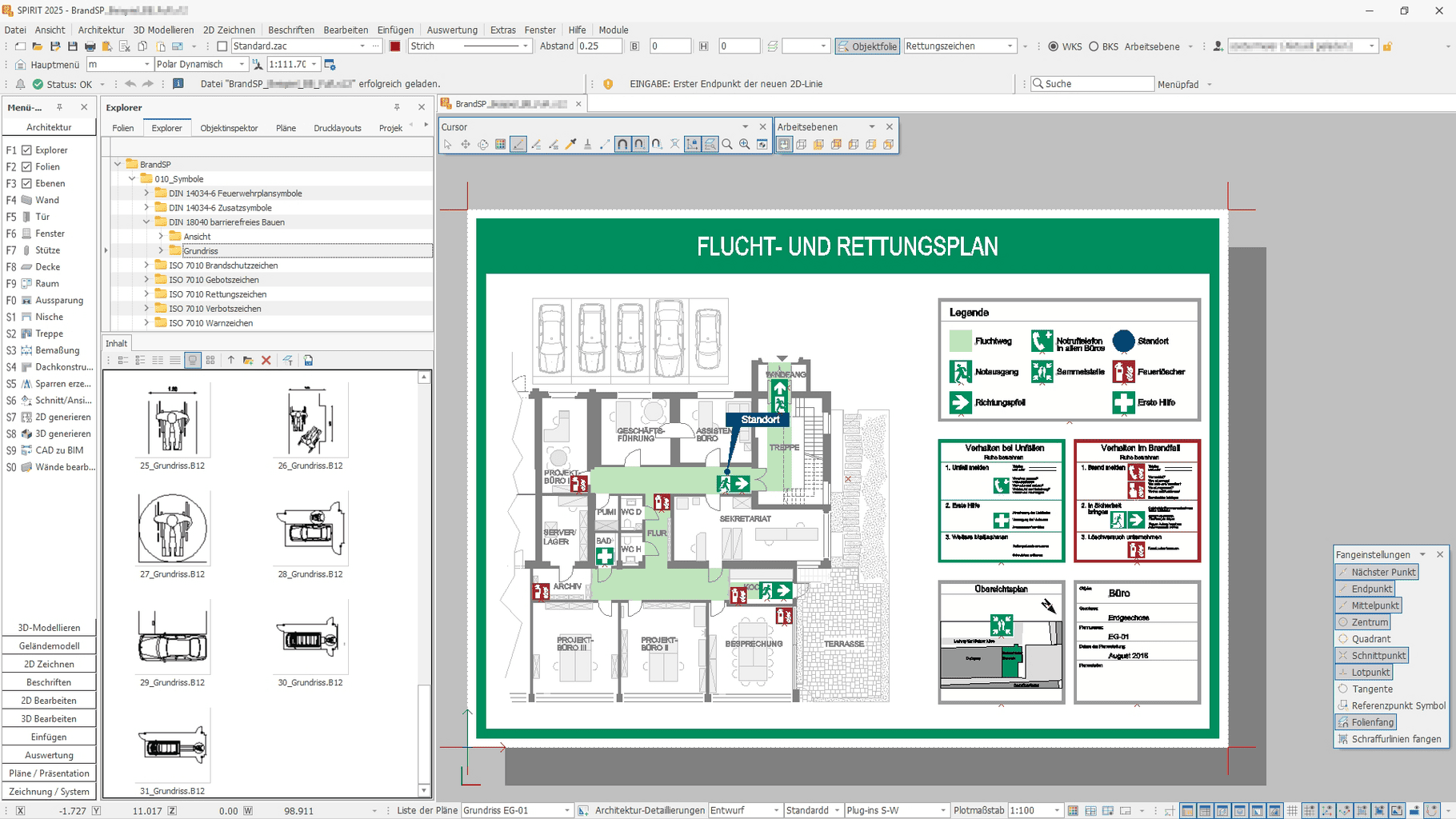Open the Rettungszeichen layer dropdown
Image resolution: width=1456 pixels, height=819 pixels.
tap(1010, 46)
